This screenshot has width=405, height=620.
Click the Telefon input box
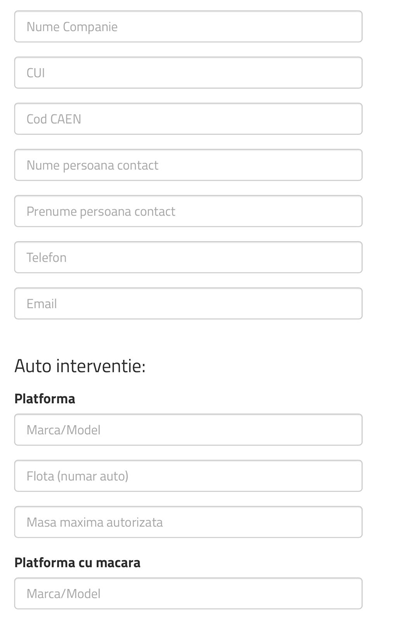pyautogui.click(x=188, y=257)
